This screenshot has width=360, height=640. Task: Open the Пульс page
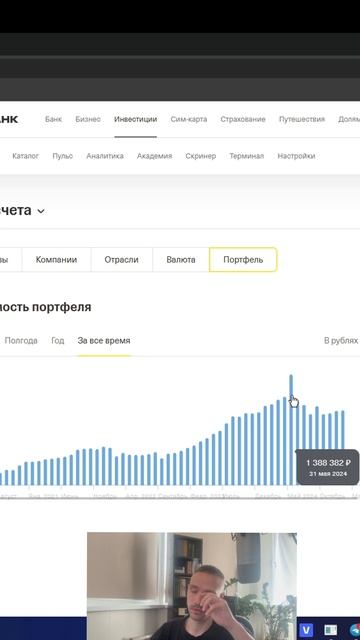pos(62,156)
